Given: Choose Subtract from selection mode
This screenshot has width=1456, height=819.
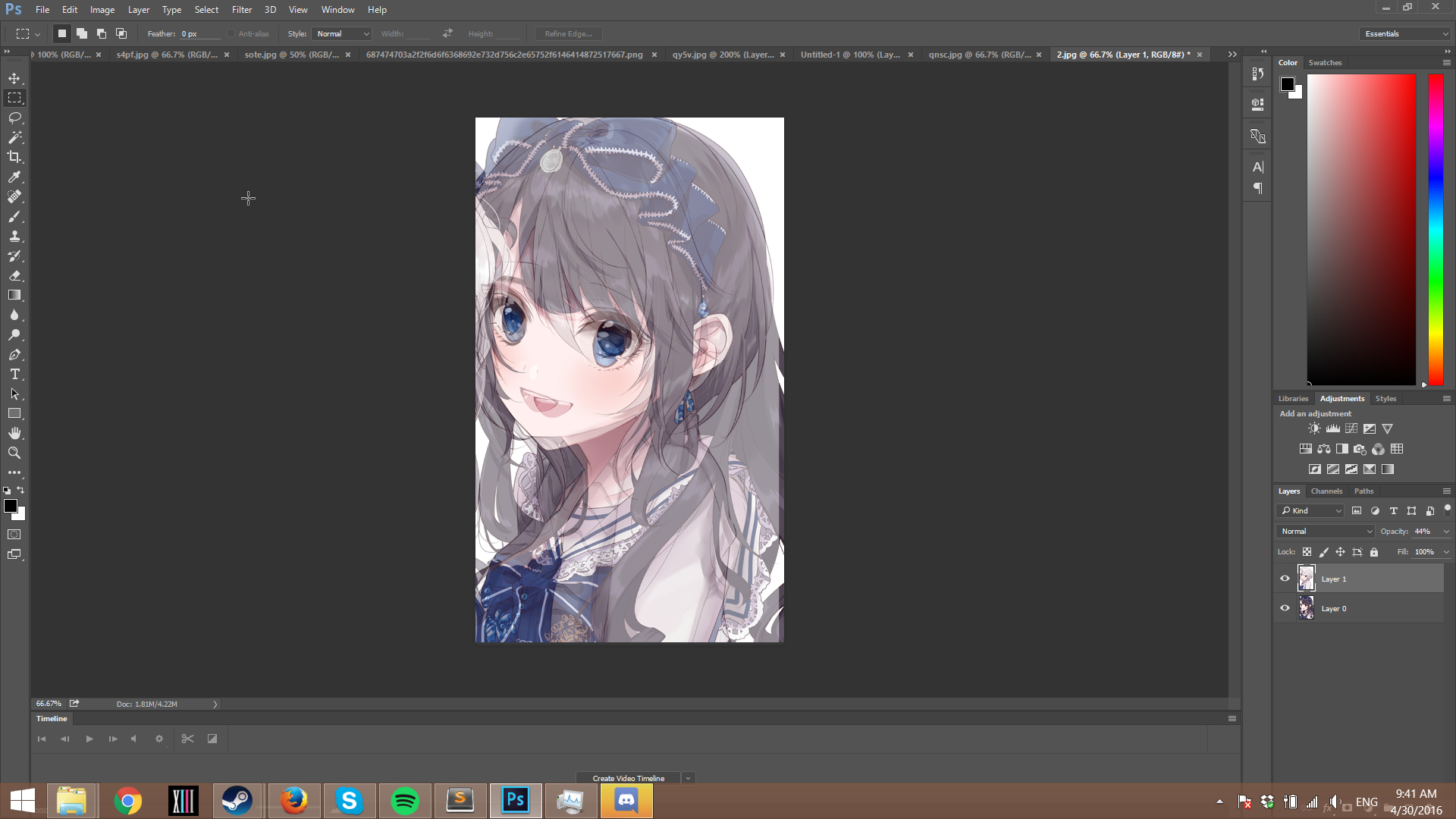Looking at the screenshot, I should pos(102,33).
